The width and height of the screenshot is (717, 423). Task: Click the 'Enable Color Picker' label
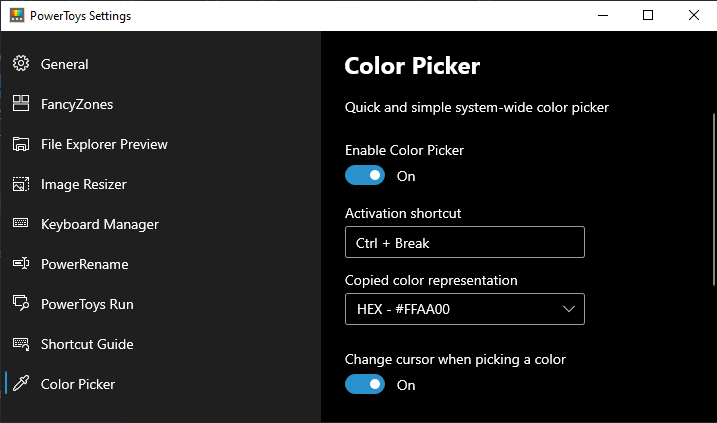coord(404,150)
